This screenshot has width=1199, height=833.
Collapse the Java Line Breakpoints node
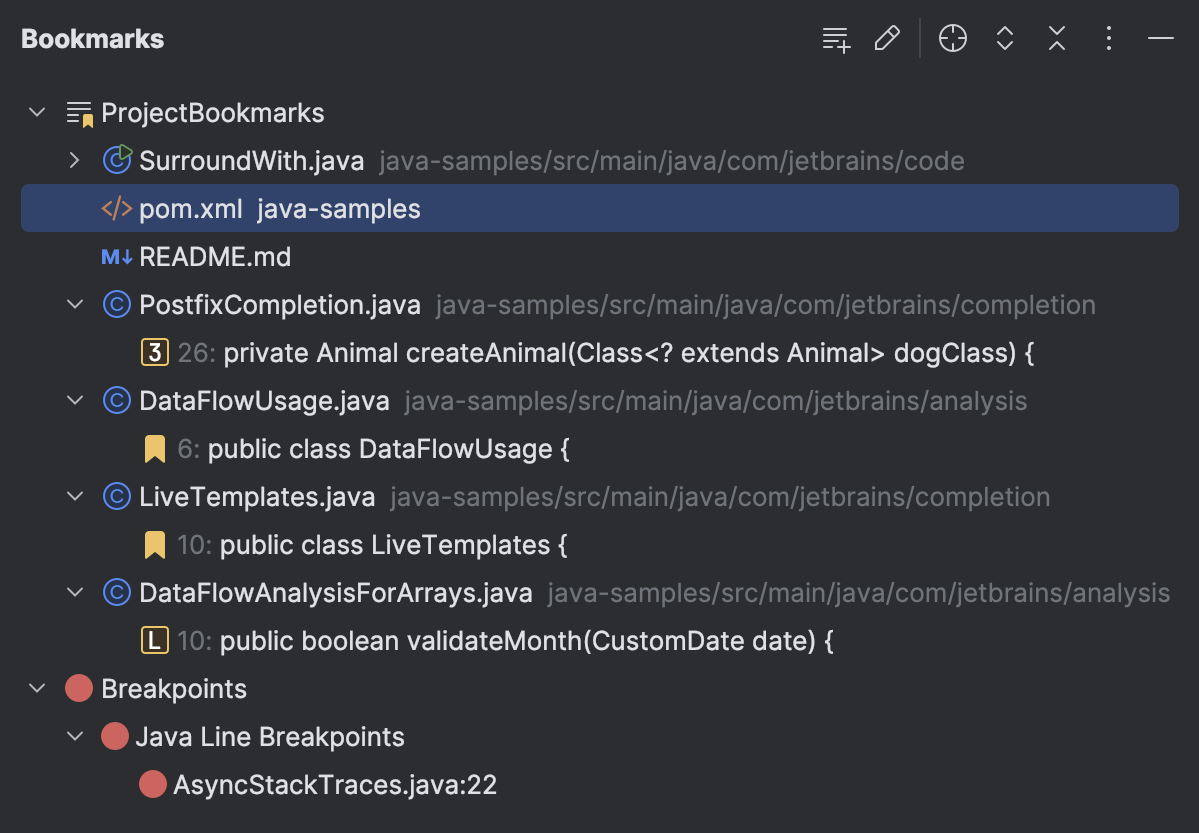[x=75, y=736]
